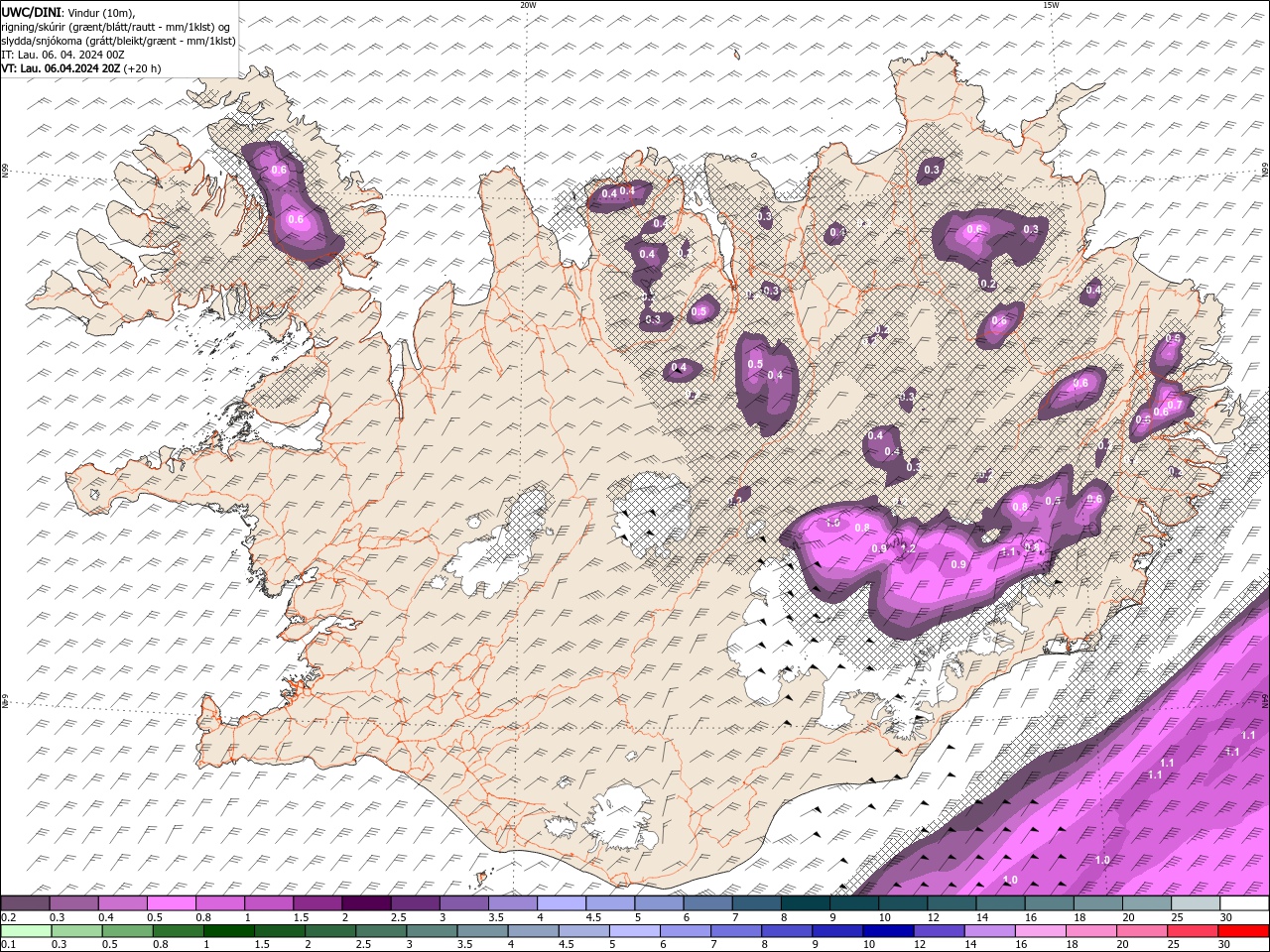Click the UWC/DINI title in the info box
The width and height of the screenshot is (1270, 952).
tap(31, 12)
